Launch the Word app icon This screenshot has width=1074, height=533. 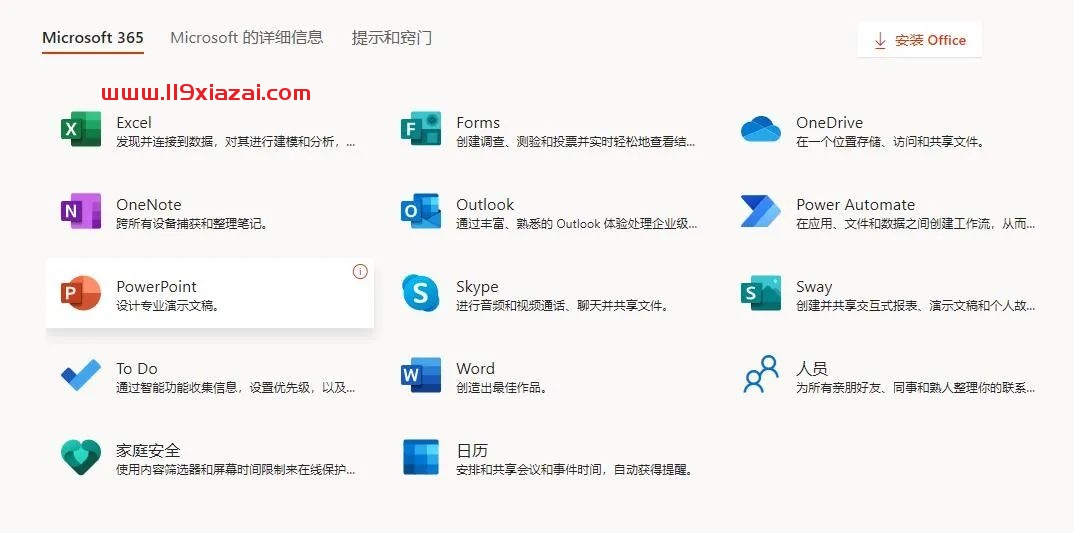[421, 375]
